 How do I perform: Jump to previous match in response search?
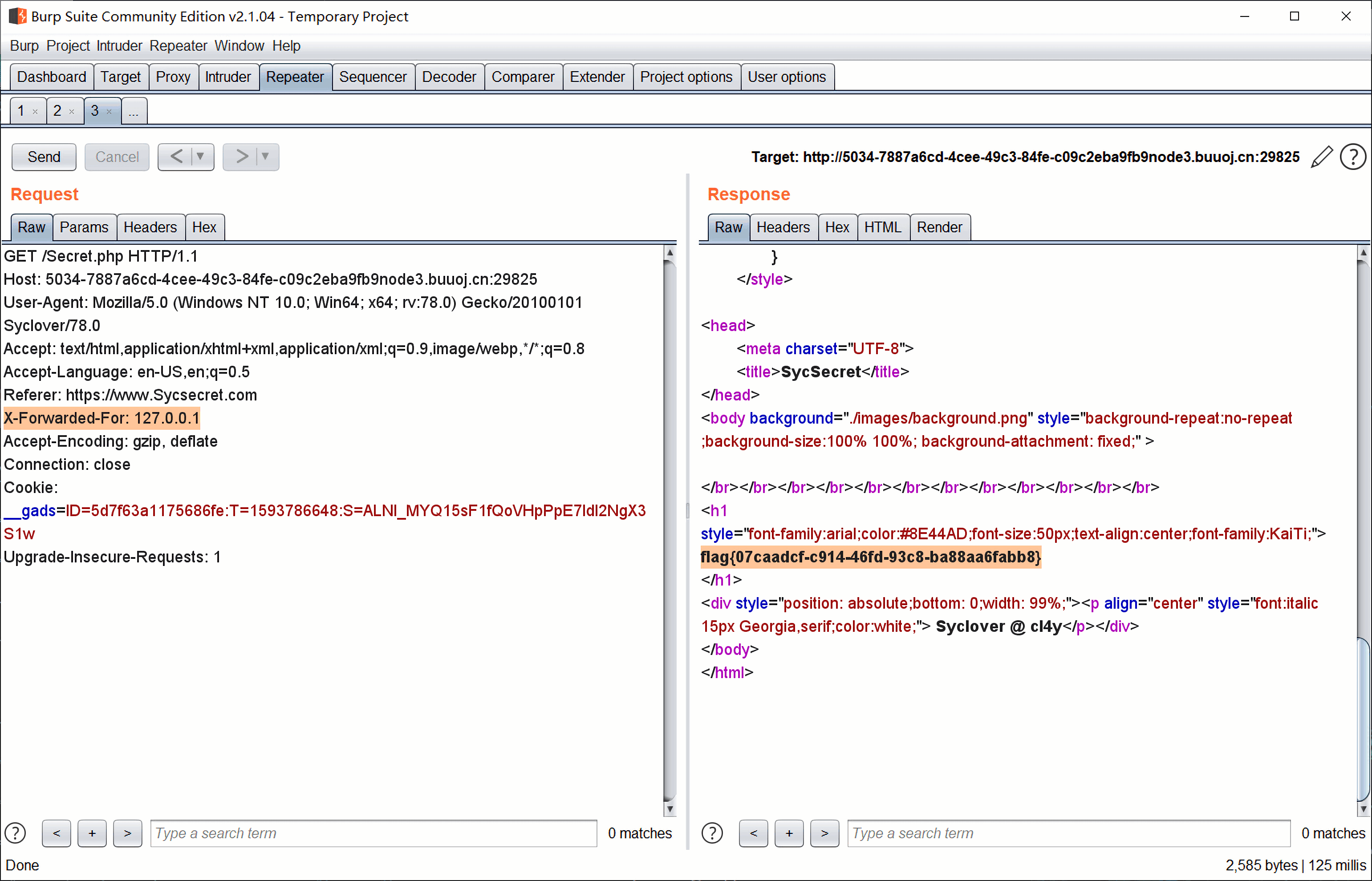coord(753,833)
